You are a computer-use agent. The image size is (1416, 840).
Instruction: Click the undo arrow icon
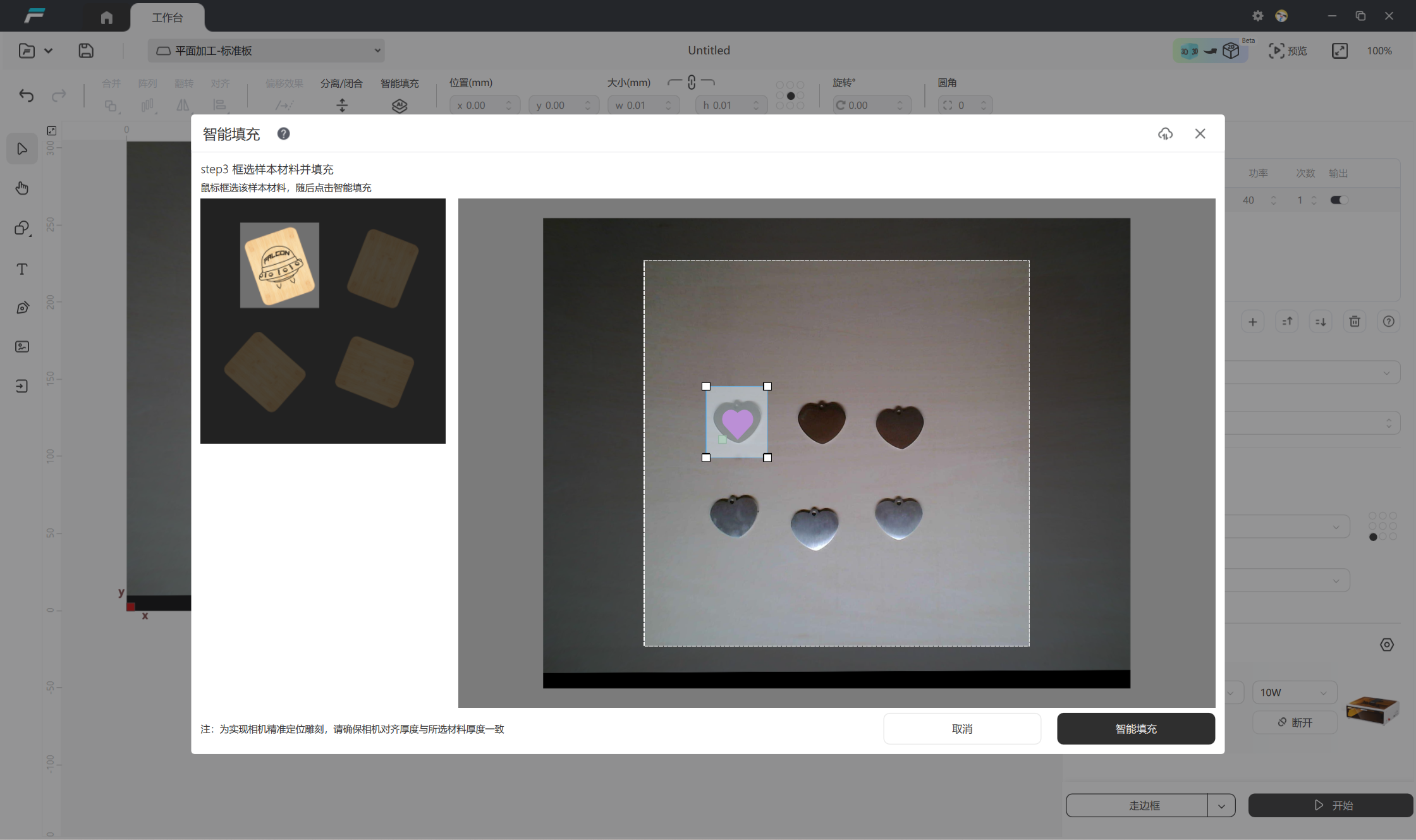coord(27,95)
